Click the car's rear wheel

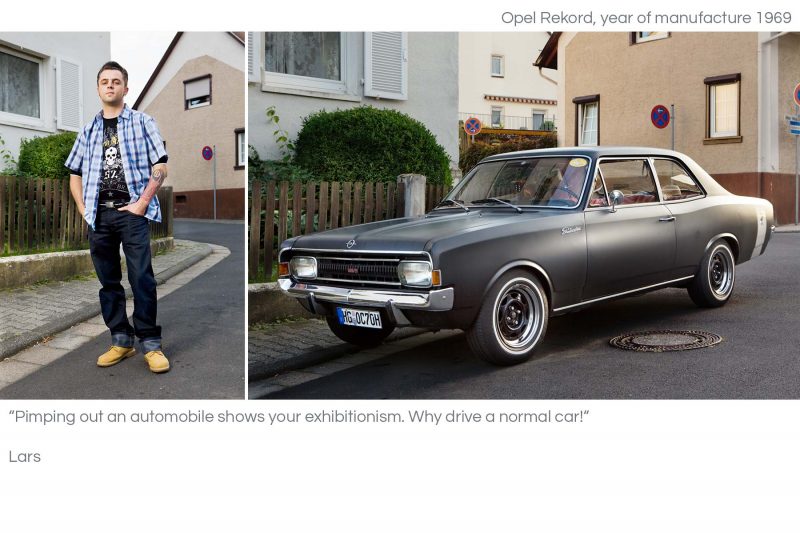[713, 274]
